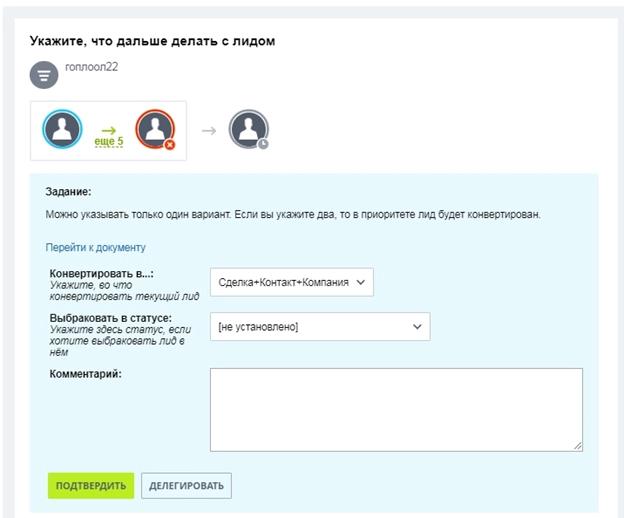Screen dimensions: 624x518
Task: Click the "Укажите, что дальше делать с лидом" heading
Action: (x=152, y=41)
